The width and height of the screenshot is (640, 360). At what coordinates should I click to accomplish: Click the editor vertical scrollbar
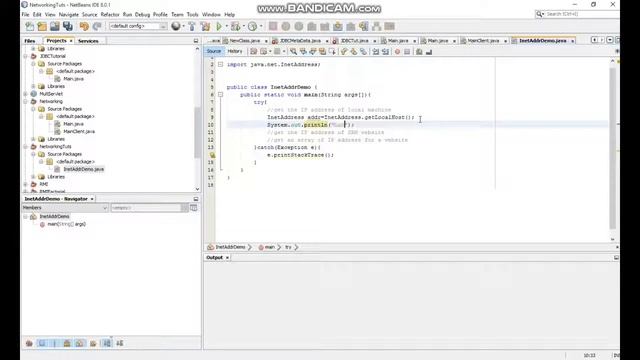[x=612, y=147]
